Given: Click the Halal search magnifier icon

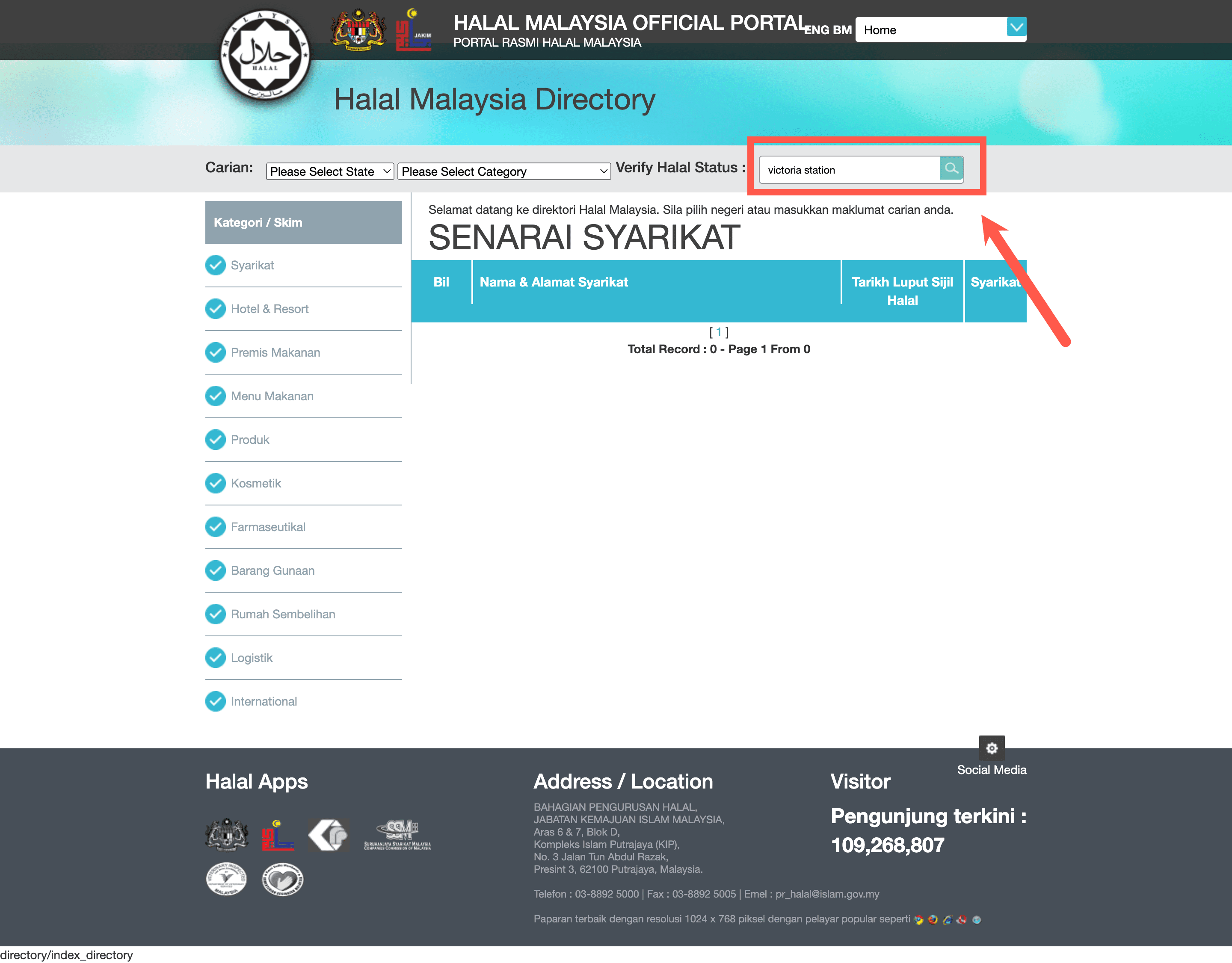Looking at the screenshot, I should (950, 168).
